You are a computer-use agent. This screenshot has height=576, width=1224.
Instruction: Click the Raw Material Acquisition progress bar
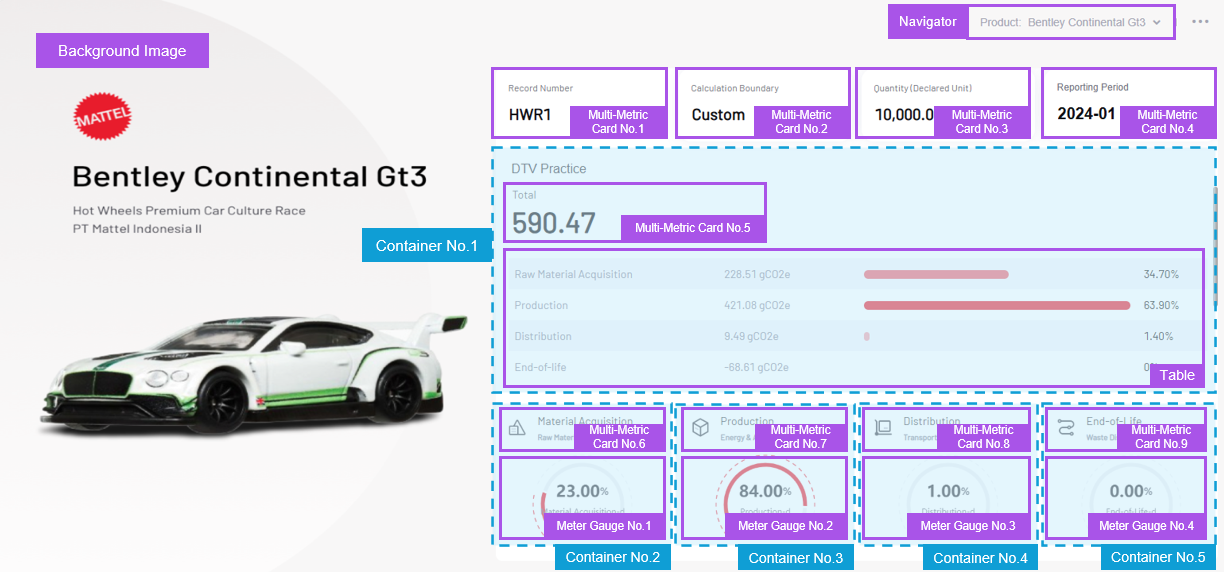(x=936, y=274)
